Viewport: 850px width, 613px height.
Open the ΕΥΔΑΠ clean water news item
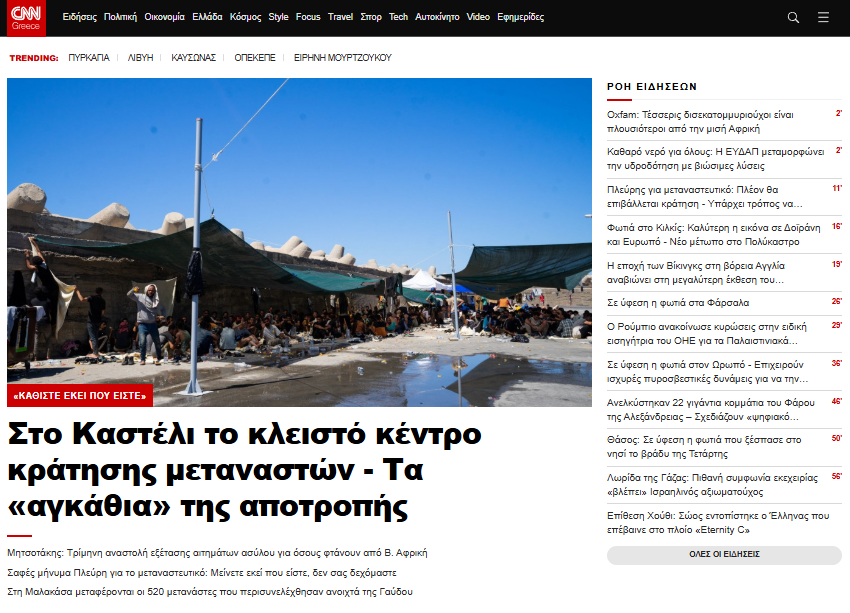(716, 159)
